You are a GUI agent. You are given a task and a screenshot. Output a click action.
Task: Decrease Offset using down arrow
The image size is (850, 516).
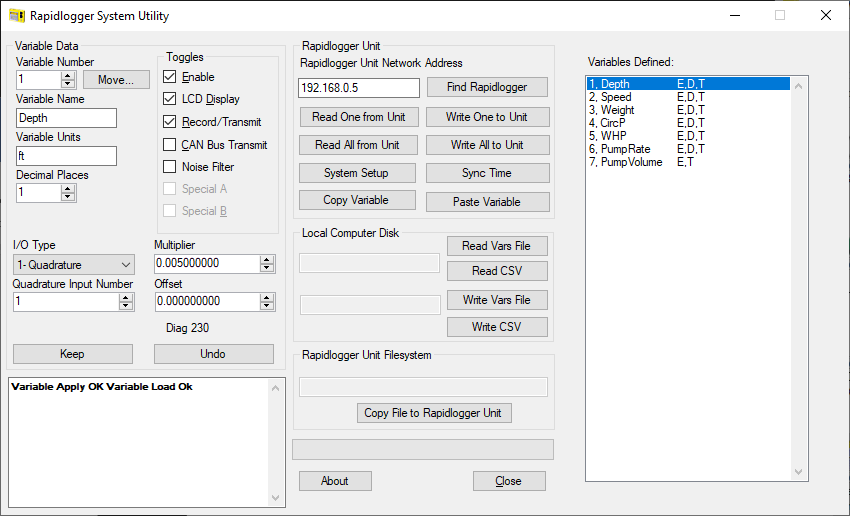267,306
